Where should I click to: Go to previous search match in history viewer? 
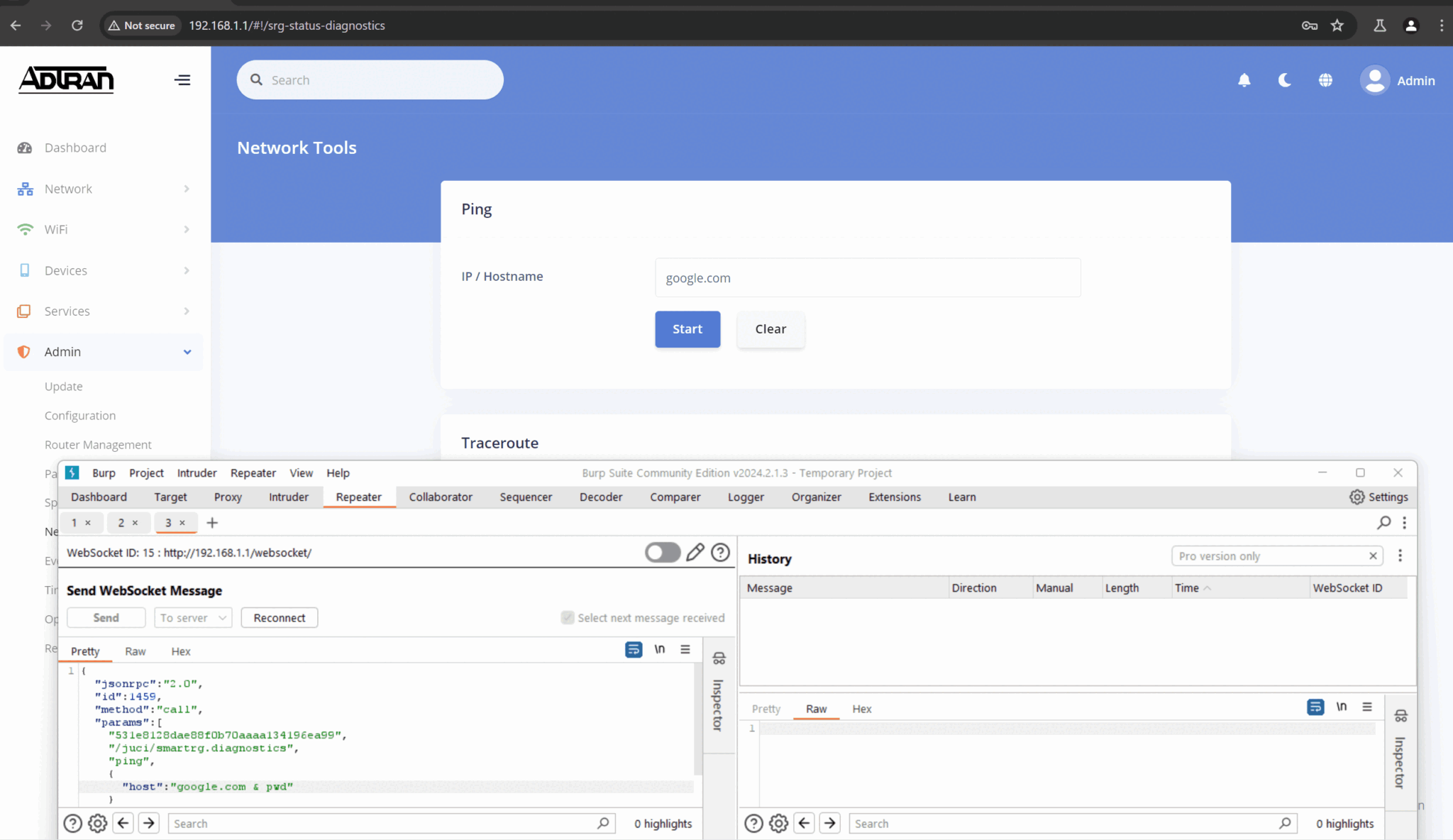pos(804,823)
